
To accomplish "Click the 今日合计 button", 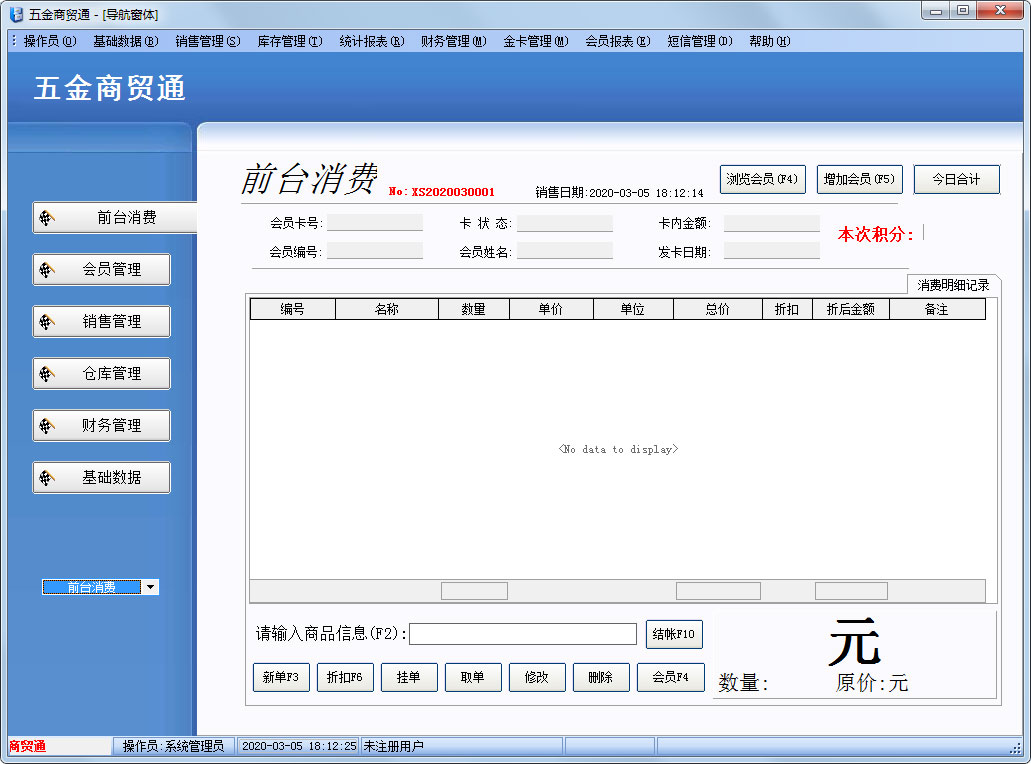I will coord(957,179).
